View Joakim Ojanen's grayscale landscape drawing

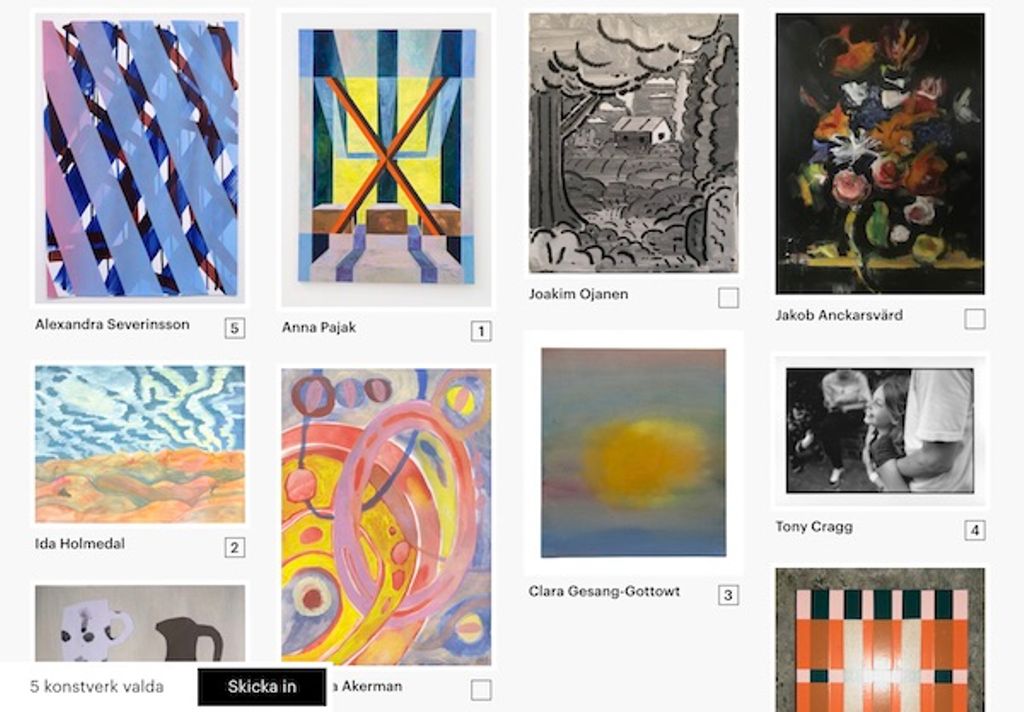pos(633,143)
